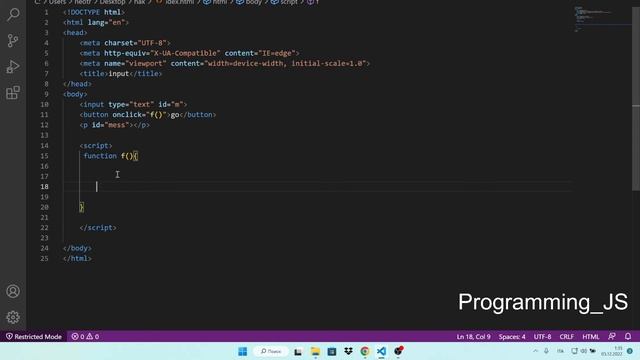Open the Run and Debug view
Viewport: 640px width, 360px height.
click(x=13, y=67)
